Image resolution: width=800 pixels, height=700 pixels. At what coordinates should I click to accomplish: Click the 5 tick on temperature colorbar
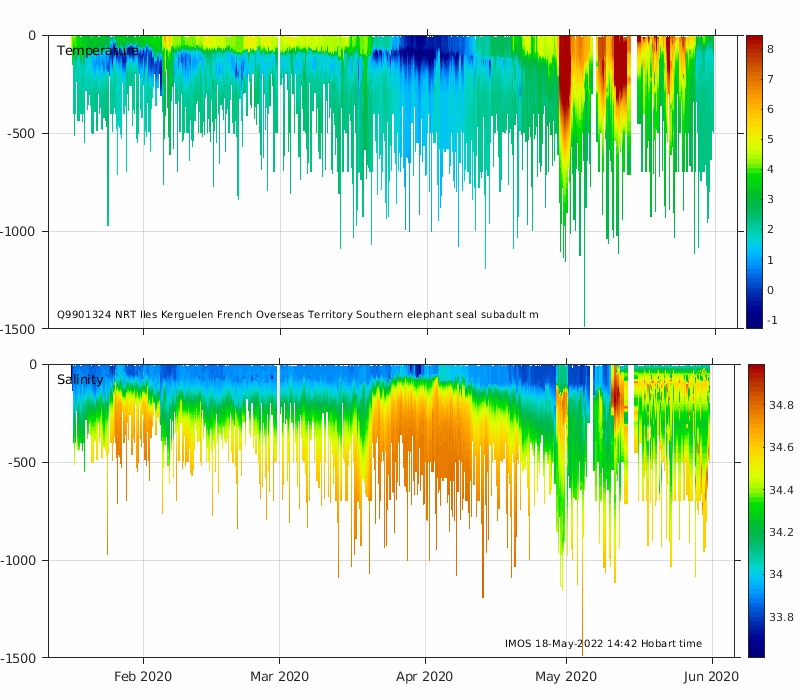(770, 139)
